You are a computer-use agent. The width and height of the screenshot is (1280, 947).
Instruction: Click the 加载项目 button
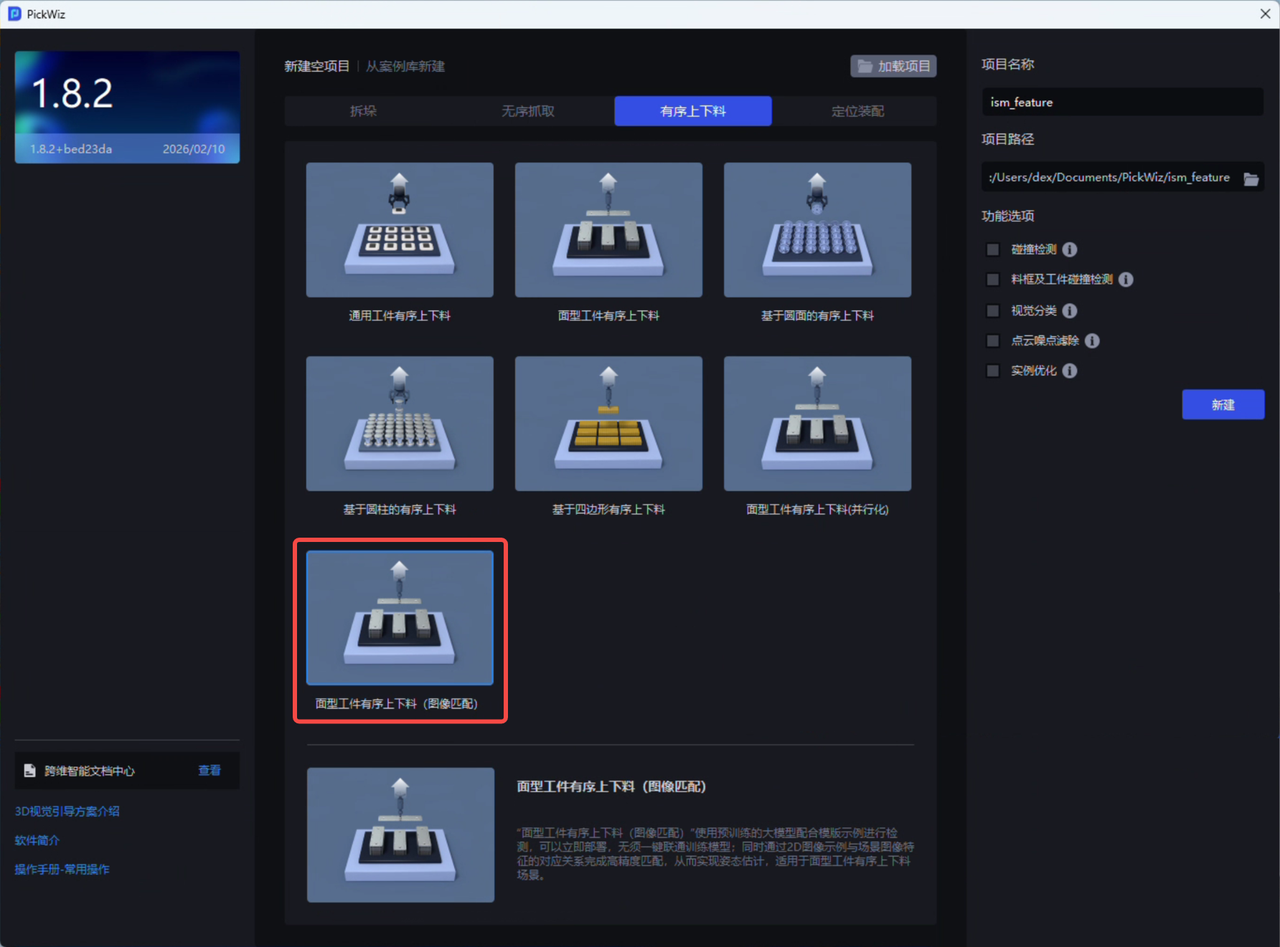(893, 67)
